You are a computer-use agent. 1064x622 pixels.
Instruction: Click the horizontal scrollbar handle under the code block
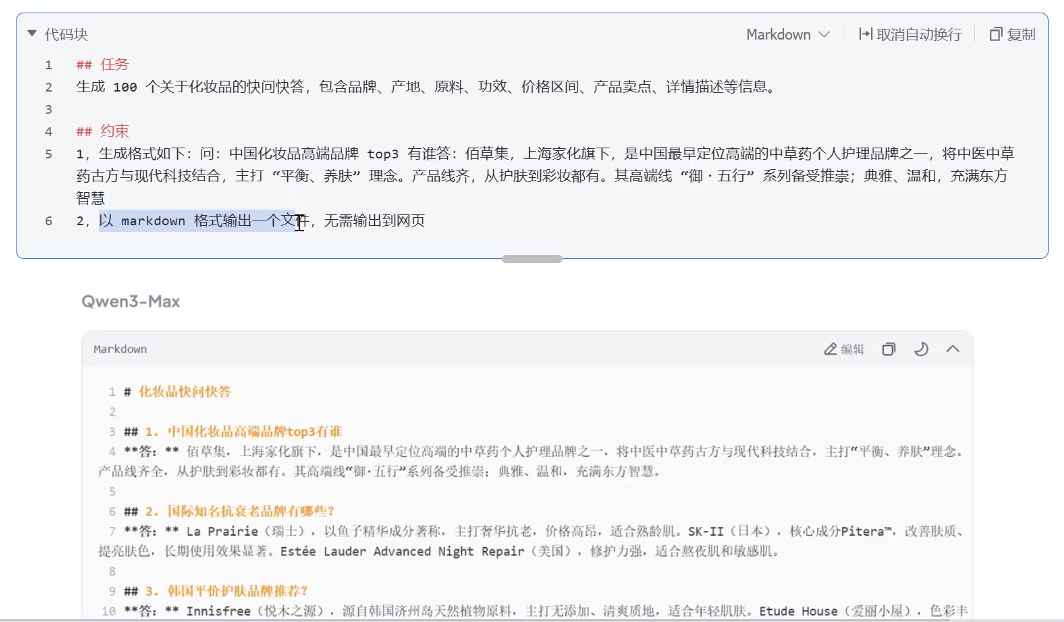[x=532, y=258]
